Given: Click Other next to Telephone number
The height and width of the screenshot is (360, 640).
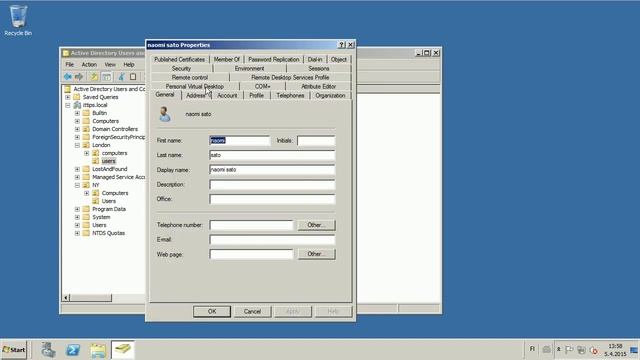Looking at the screenshot, I should [316, 225].
